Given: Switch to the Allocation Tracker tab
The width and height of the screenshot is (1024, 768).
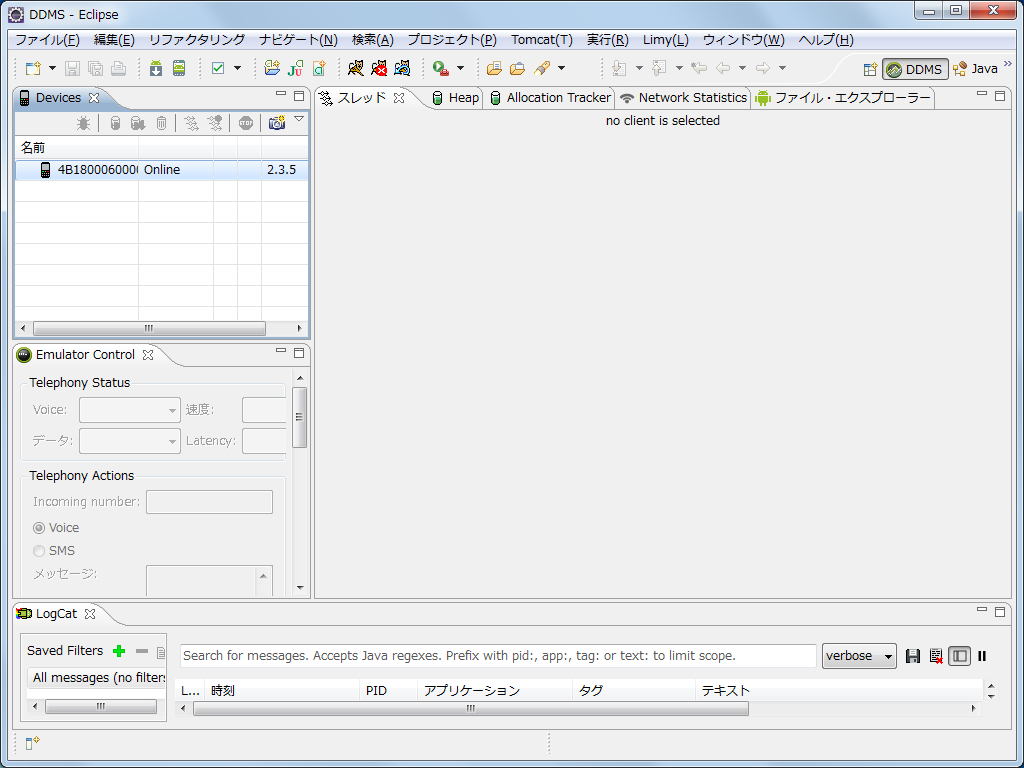Looking at the screenshot, I should (x=551, y=98).
